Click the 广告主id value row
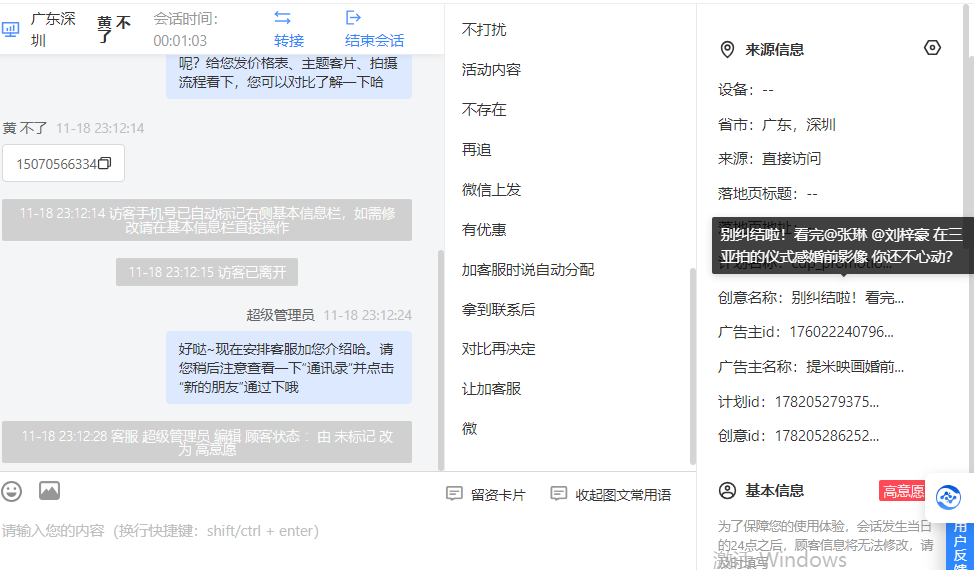This screenshot has width=974, height=570. (806, 332)
